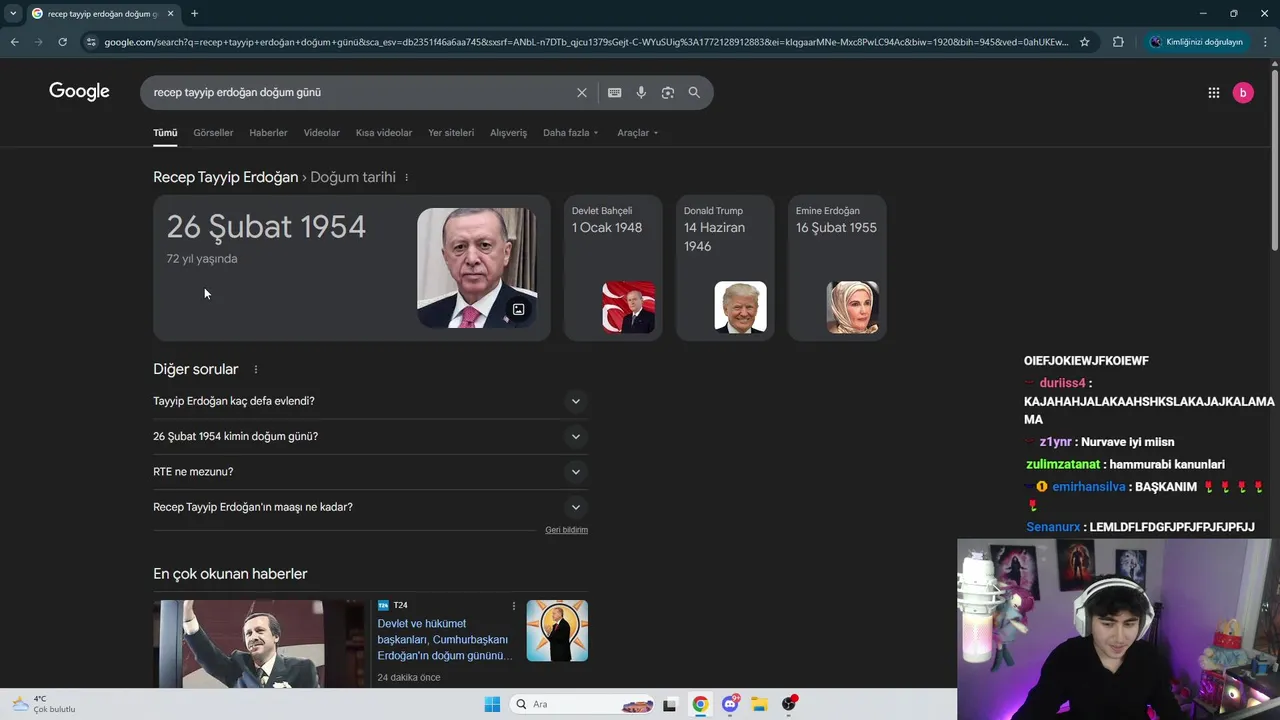Open OBS Studio from taskbar
This screenshot has height=720, width=1280.
coord(789,704)
